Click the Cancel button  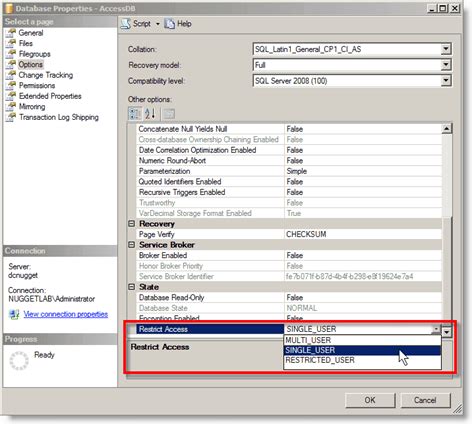[425, 400]
